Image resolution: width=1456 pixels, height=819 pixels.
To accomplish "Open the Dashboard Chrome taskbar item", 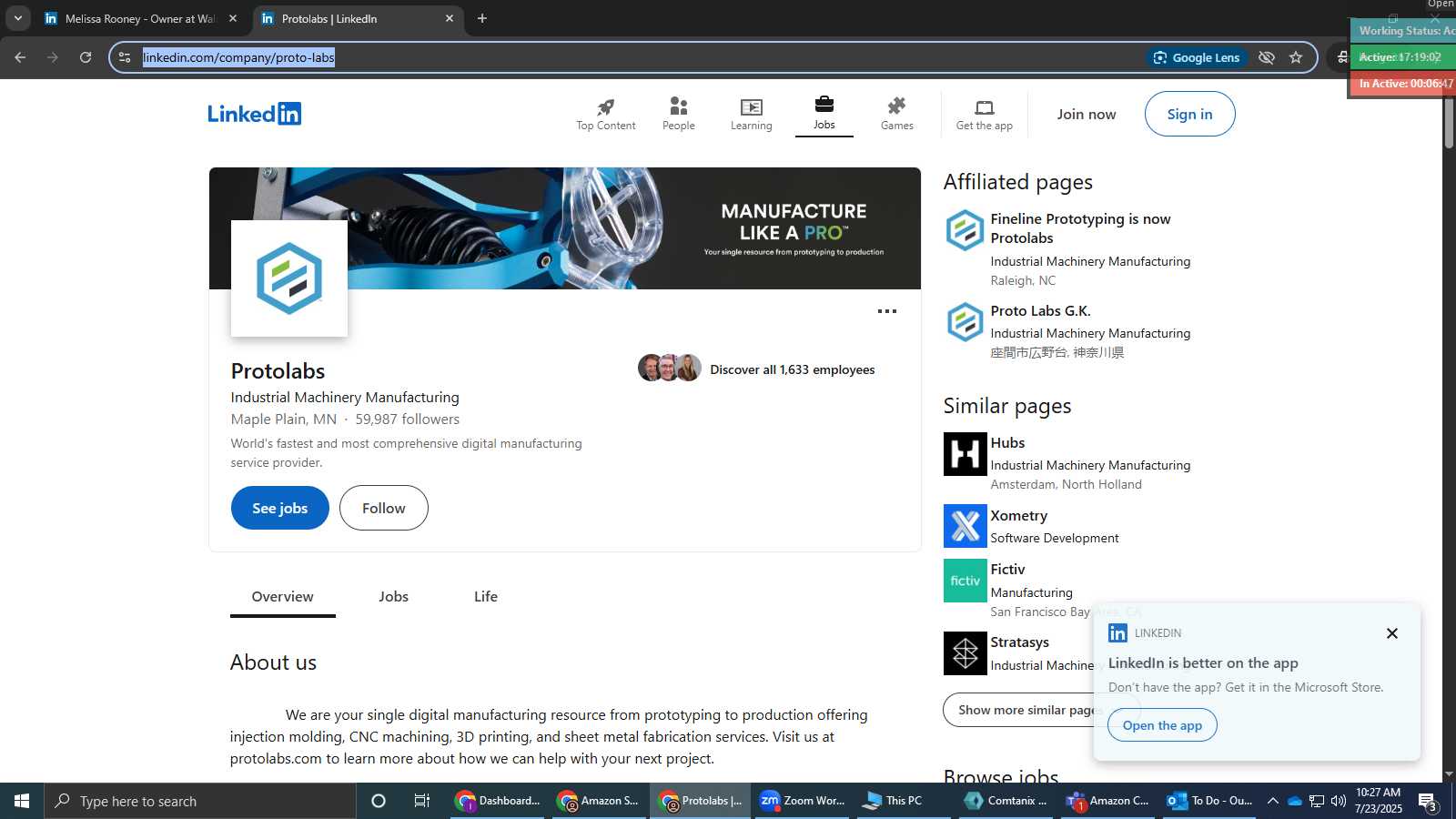I will point(499,801).
